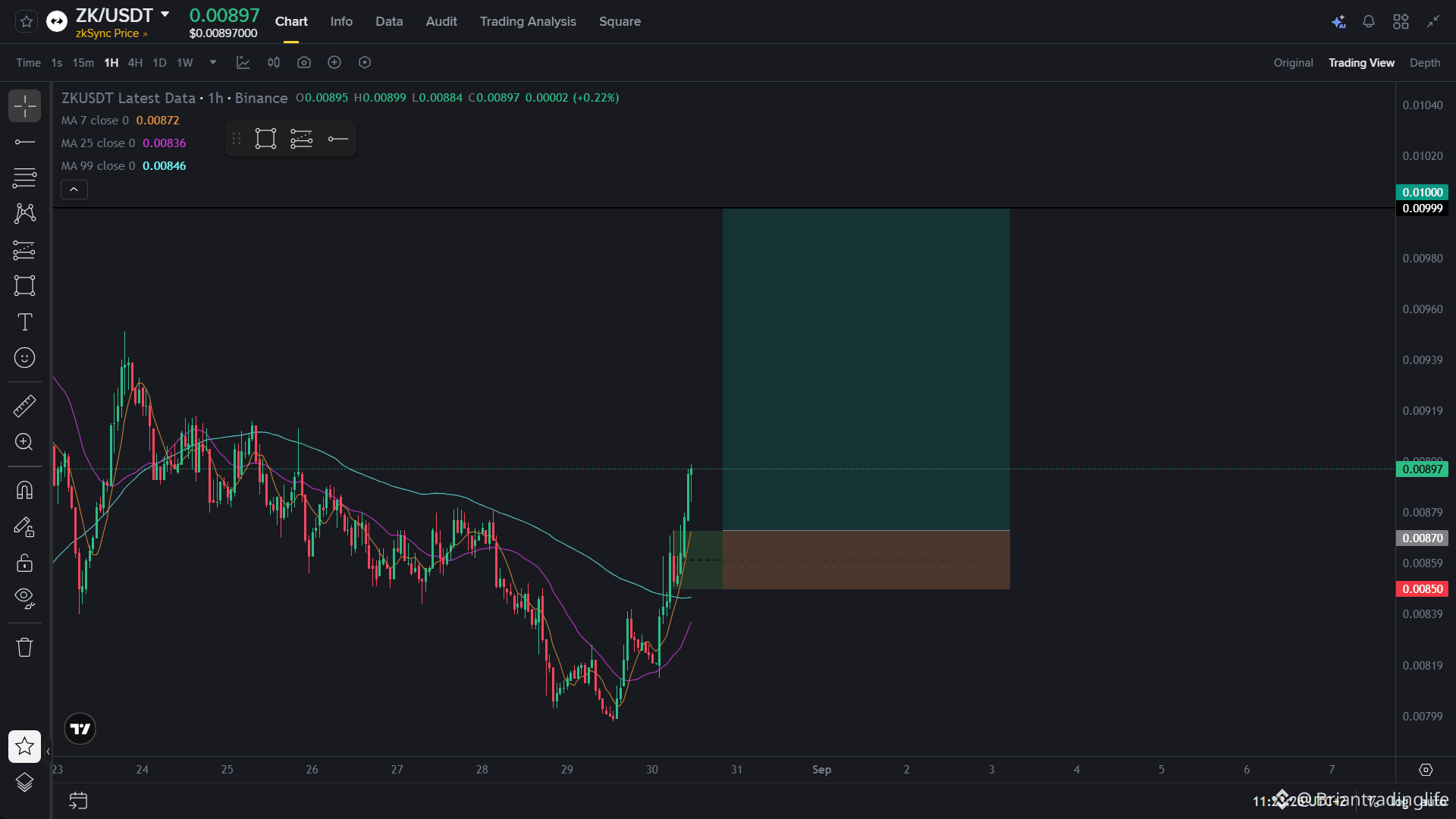The image size is (1456, 819).
Task: Open the candlestick chart style icon
Action: (274, 62)
